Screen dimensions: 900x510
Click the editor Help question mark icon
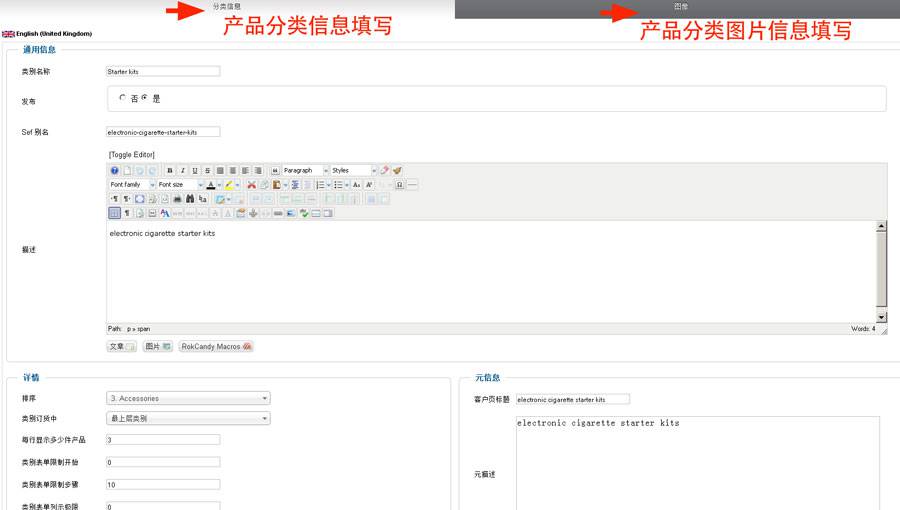point(114,171)
